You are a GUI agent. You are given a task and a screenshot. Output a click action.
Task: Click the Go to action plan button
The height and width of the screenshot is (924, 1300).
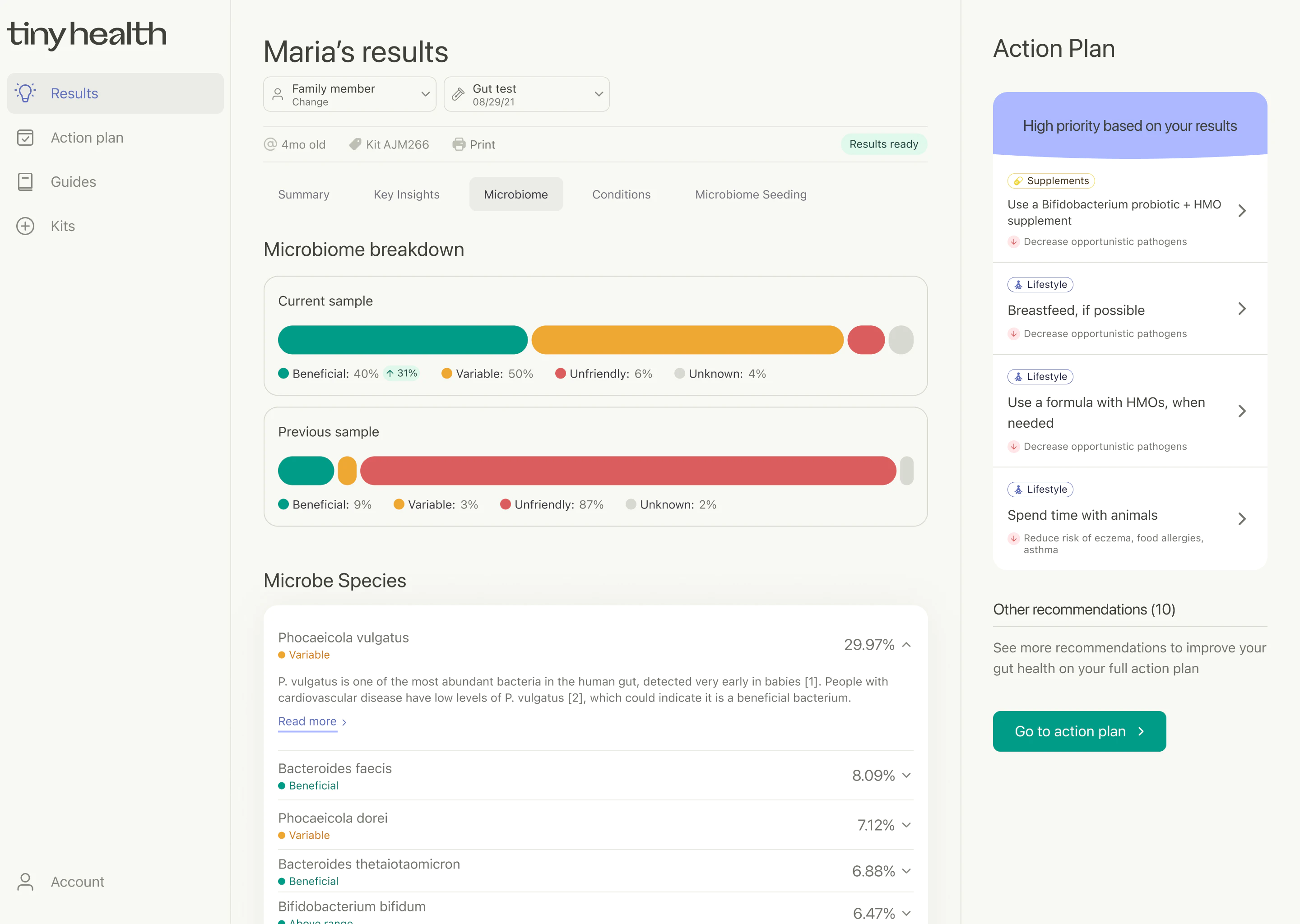coord(1079,731)
